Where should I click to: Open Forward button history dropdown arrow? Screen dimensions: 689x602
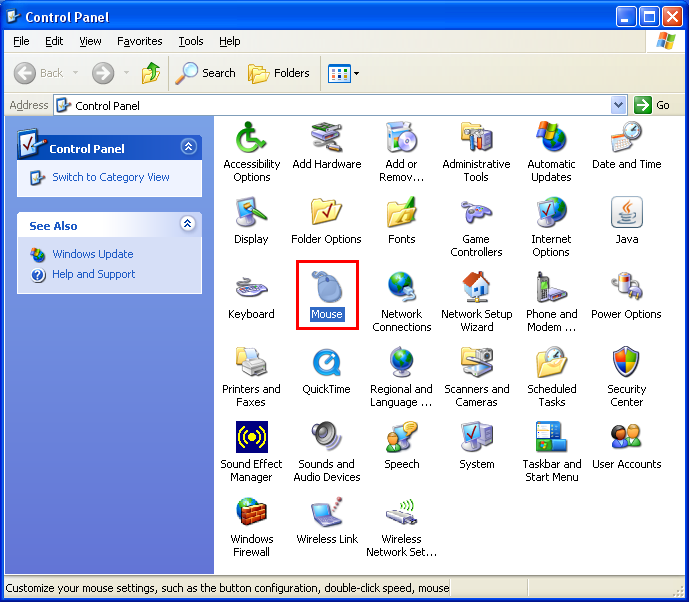pyautogui.click(x=127, y=73)
